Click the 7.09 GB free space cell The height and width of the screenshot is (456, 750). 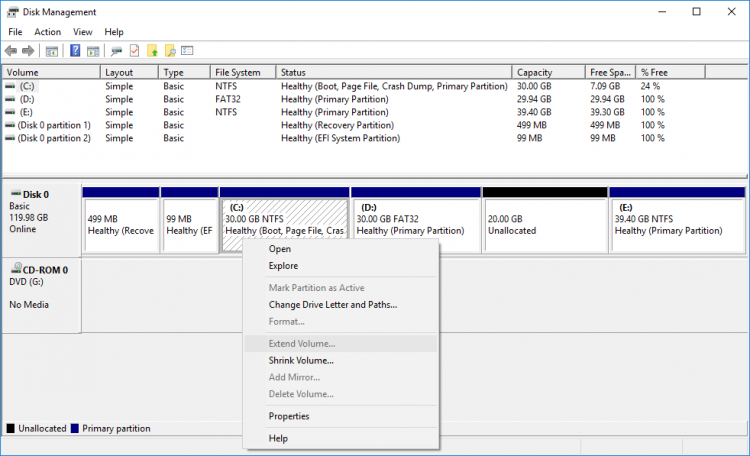point(605,86)
